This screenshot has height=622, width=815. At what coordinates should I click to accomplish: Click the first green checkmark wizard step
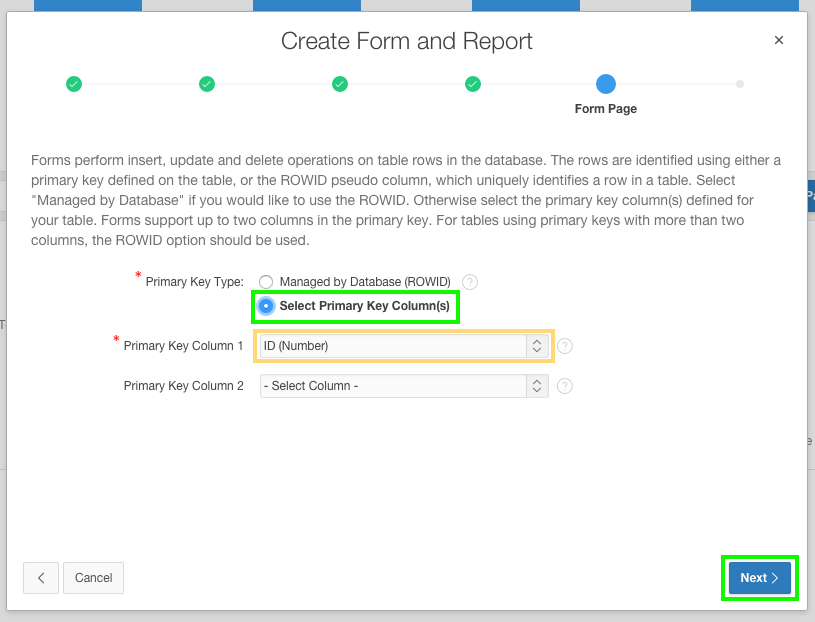(73, 84)
